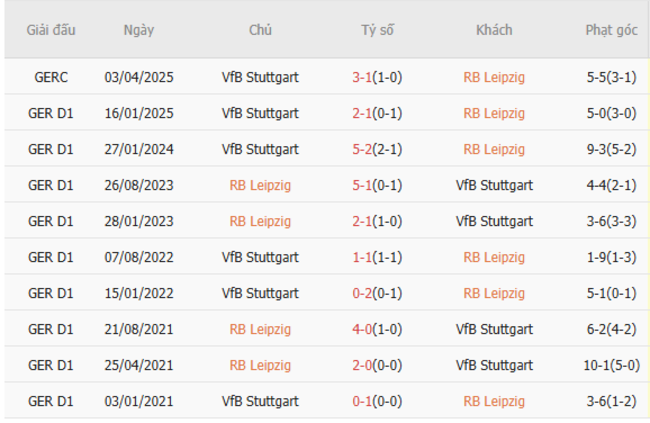Open VfB Stuttgart link in 16/01/2025 row

[260, 113]
